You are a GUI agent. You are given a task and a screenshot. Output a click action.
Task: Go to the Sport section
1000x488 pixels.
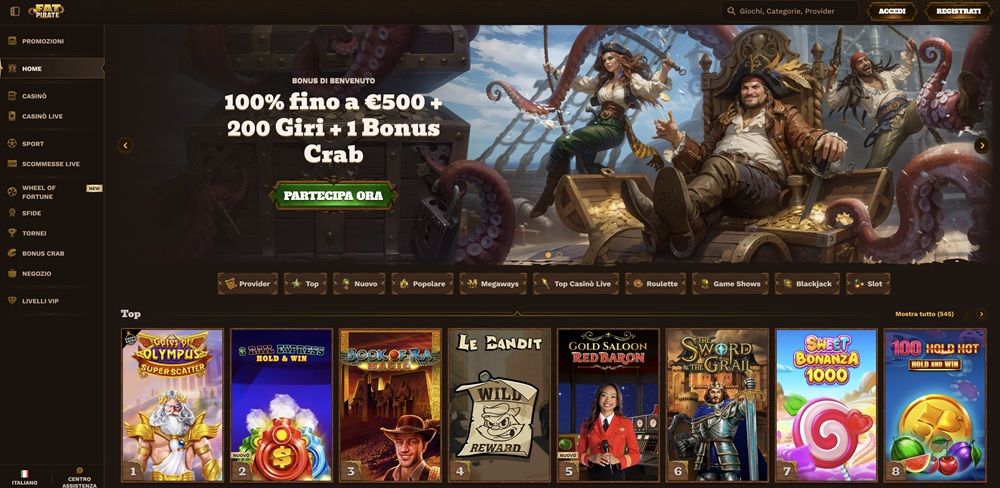click(x=33, y=144)
